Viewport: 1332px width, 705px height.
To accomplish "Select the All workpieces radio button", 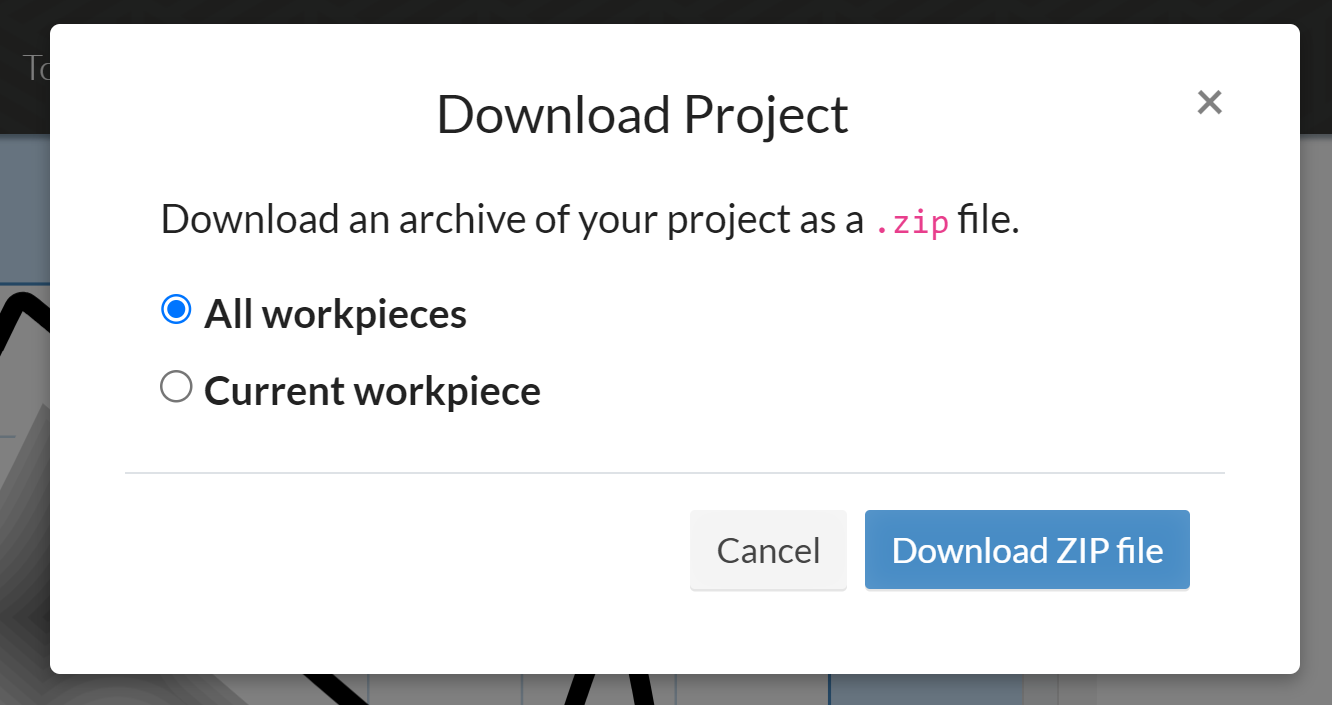I will click(x=176, y=310).
